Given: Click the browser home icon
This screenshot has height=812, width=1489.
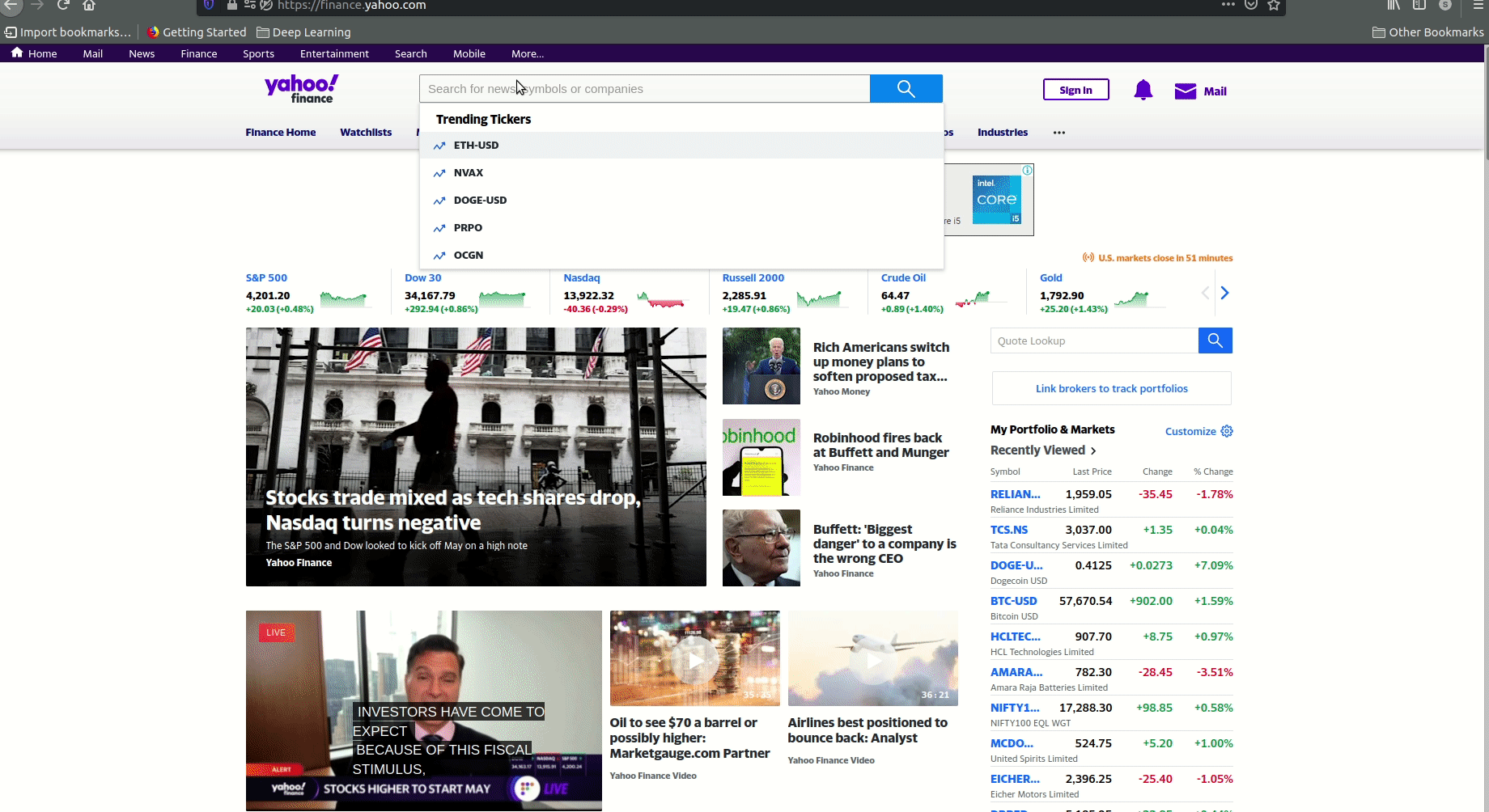Looking at the screenshot, I should pyautogui.click(x=89, y=5).
